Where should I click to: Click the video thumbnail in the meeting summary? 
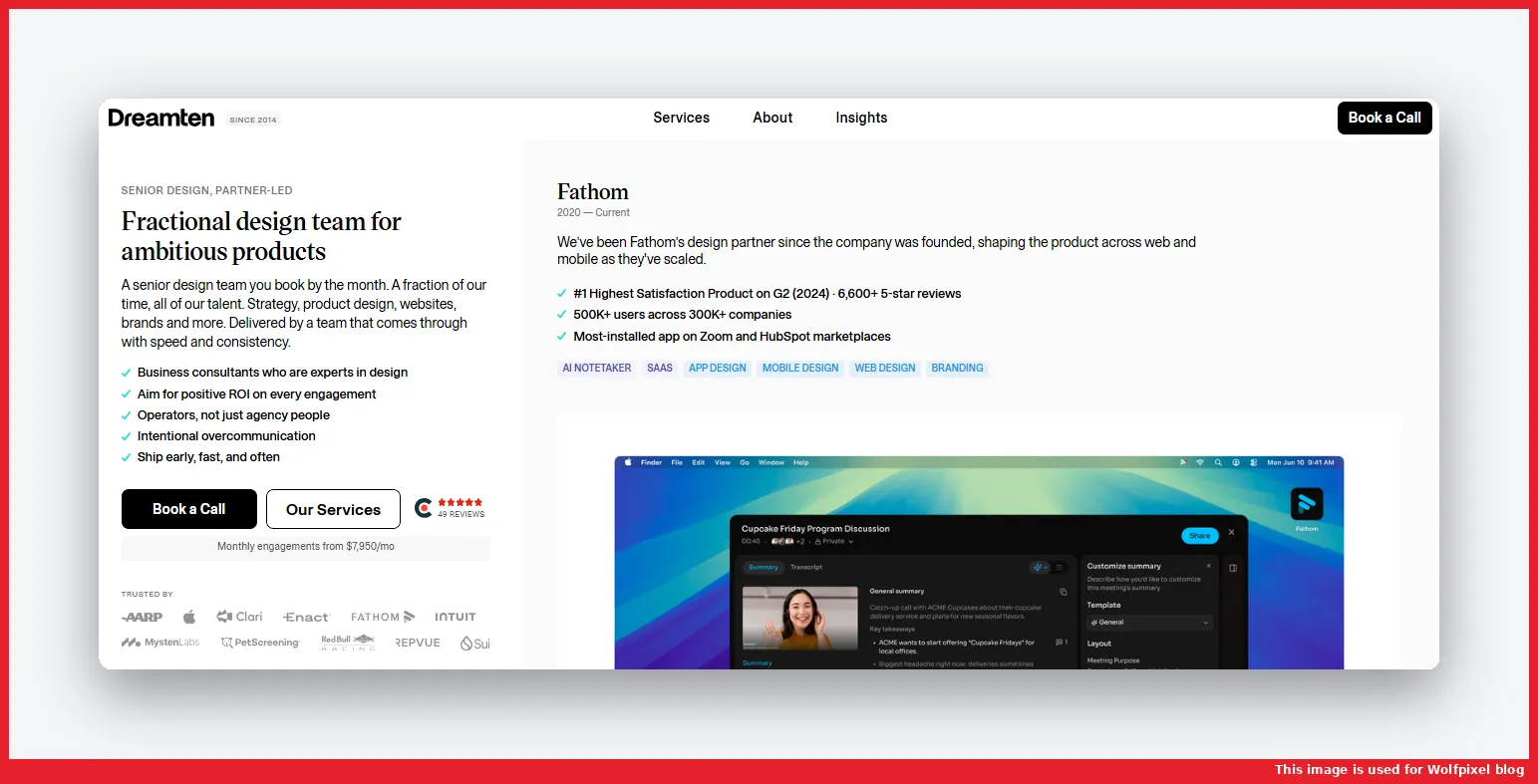799,619
